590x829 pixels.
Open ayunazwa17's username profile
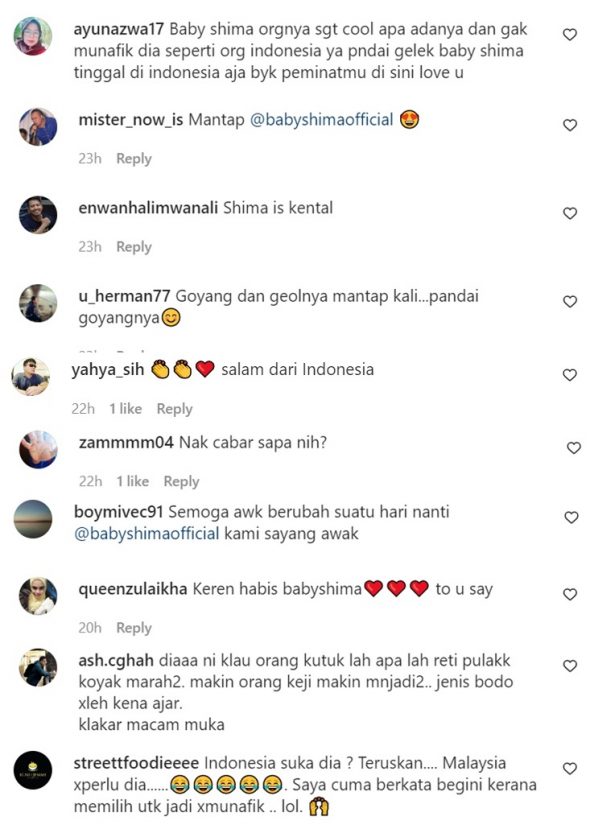tap(119, 29)
